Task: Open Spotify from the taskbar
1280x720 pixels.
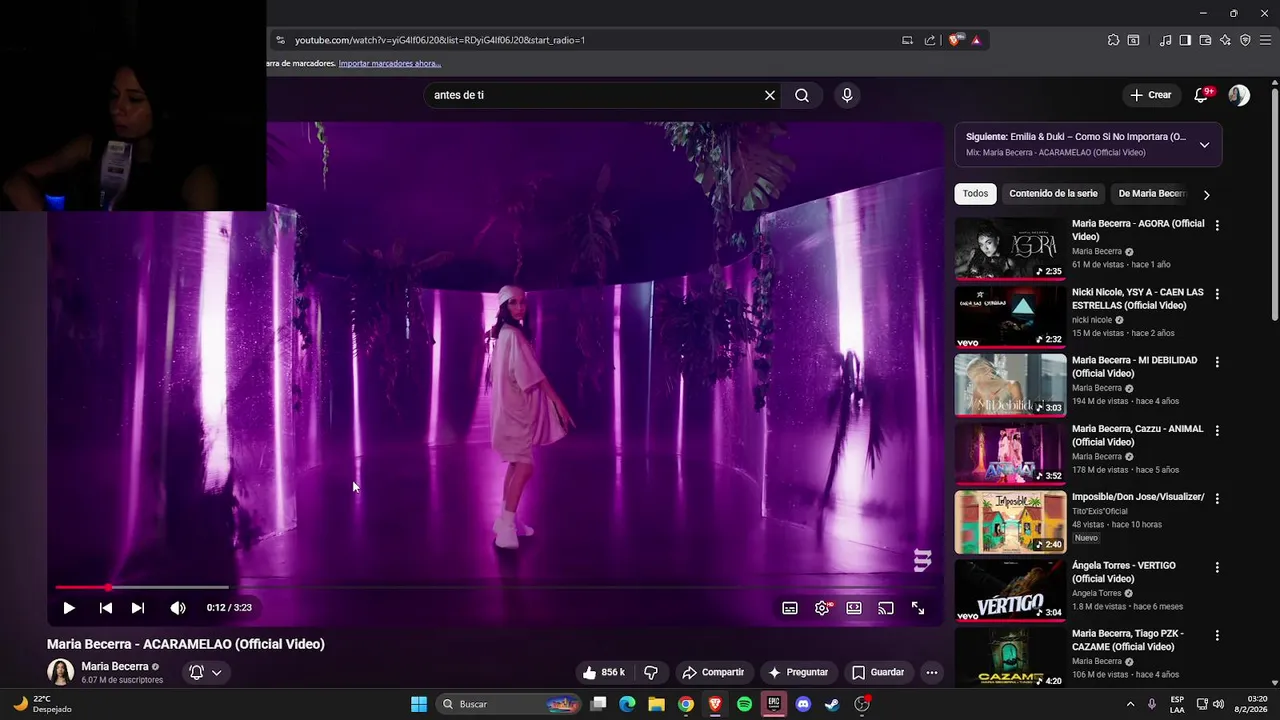Action: point(744,704)
